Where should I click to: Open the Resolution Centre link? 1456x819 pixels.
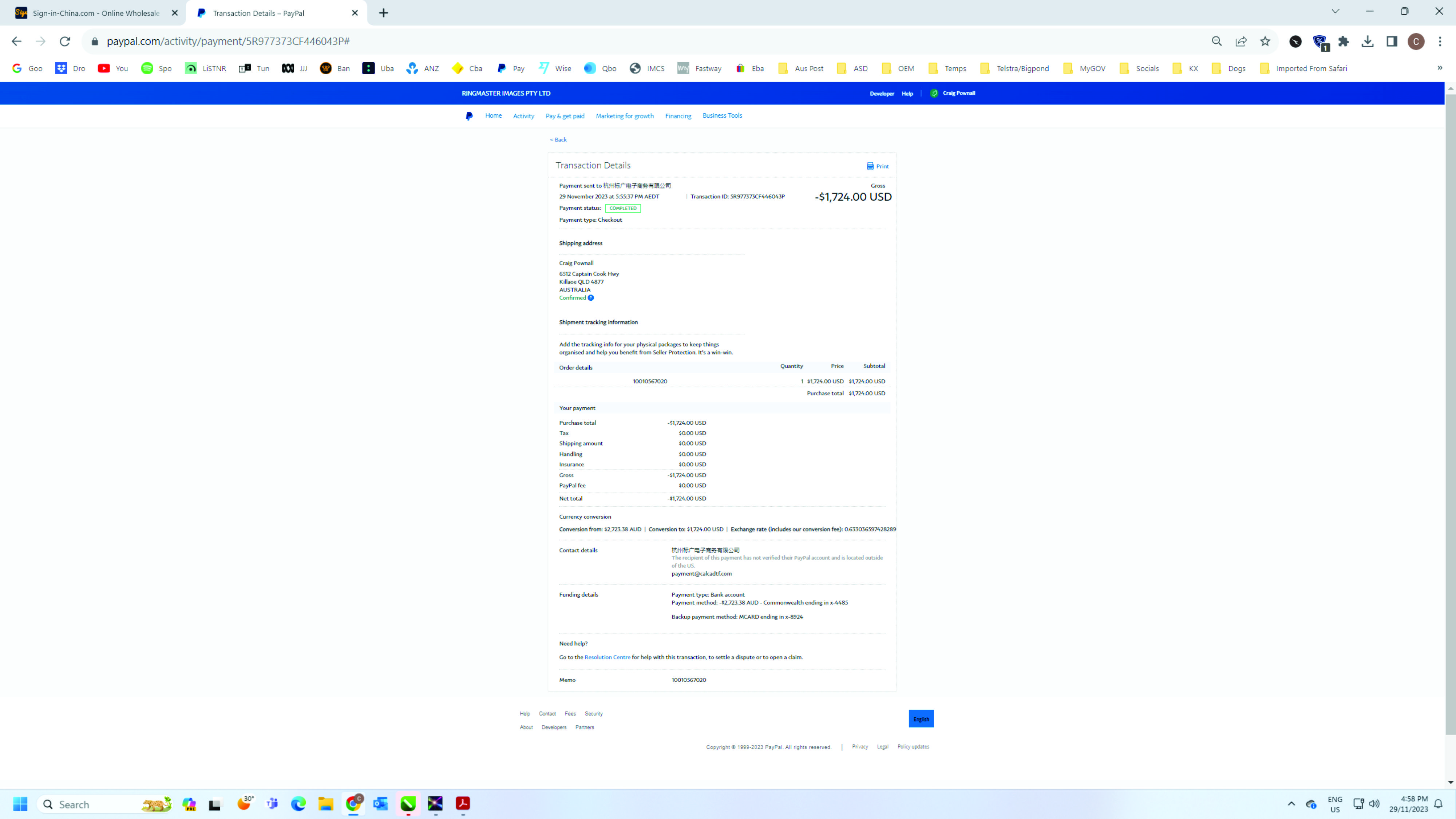point(607,657)
